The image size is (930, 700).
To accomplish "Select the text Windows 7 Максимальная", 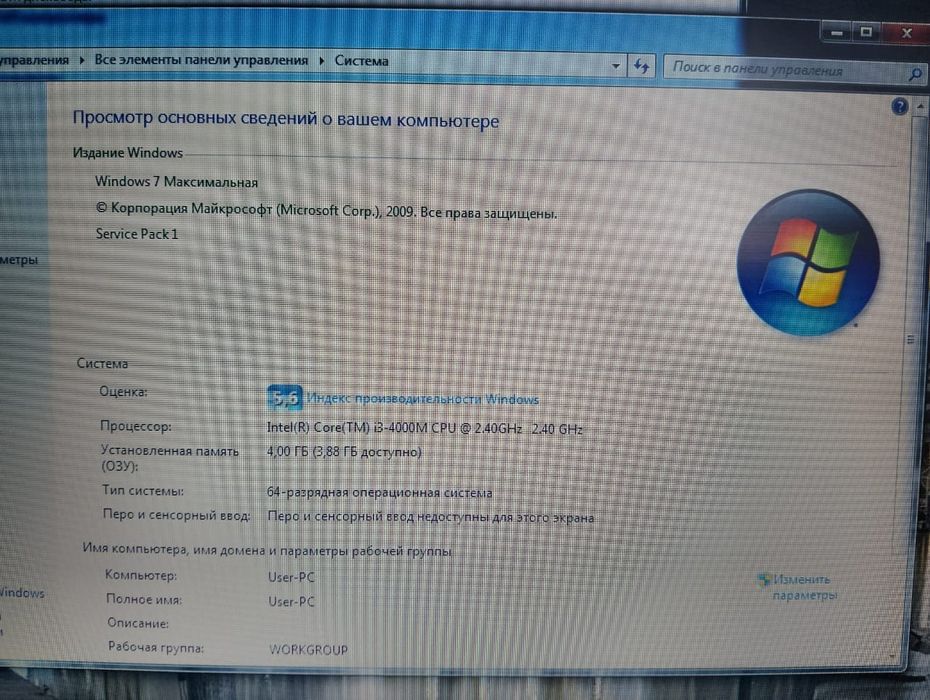I will tap(176, 182).
